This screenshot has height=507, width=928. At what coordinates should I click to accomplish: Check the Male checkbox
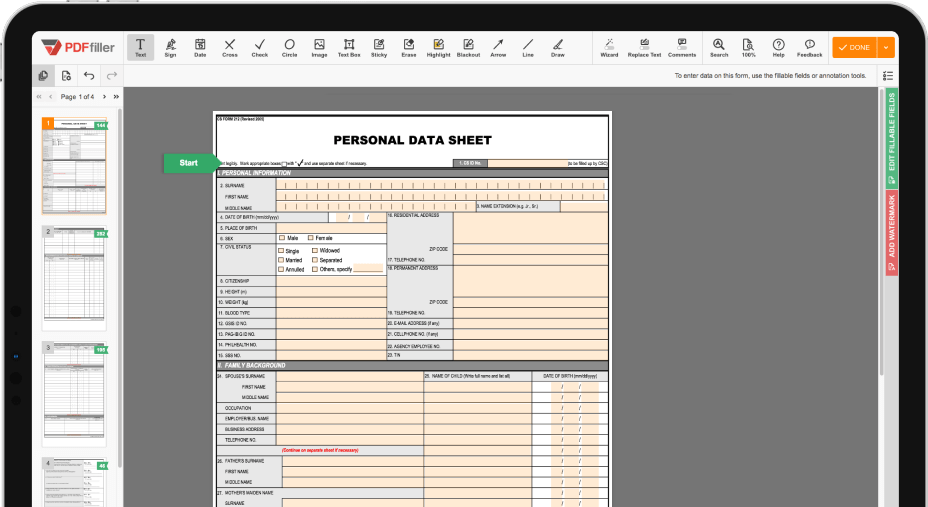[281, 238]
